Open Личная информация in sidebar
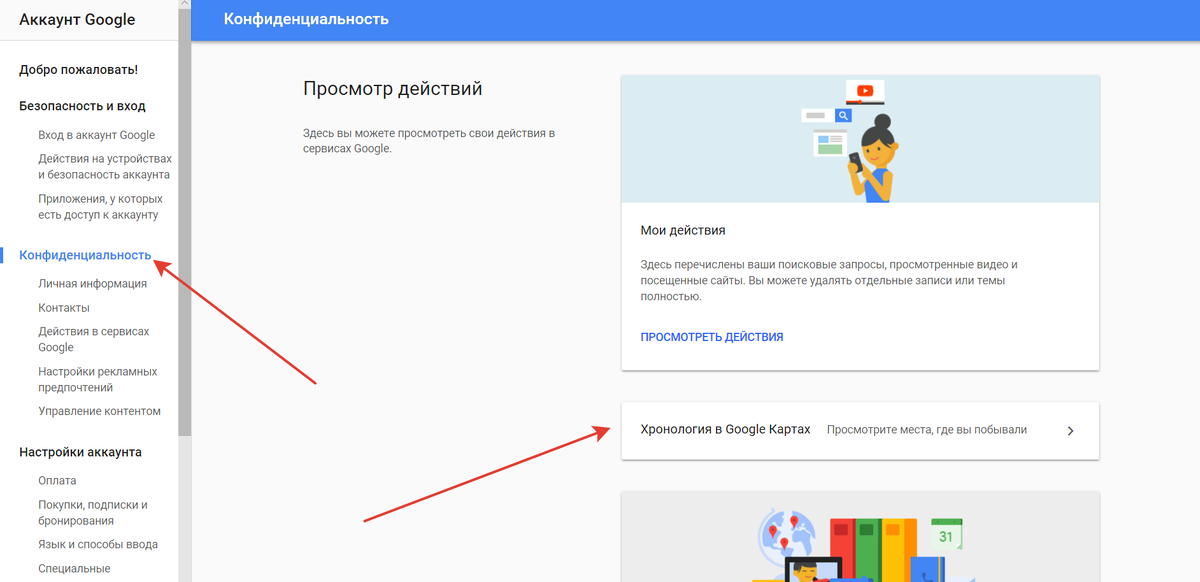 [x=92, y=284]
